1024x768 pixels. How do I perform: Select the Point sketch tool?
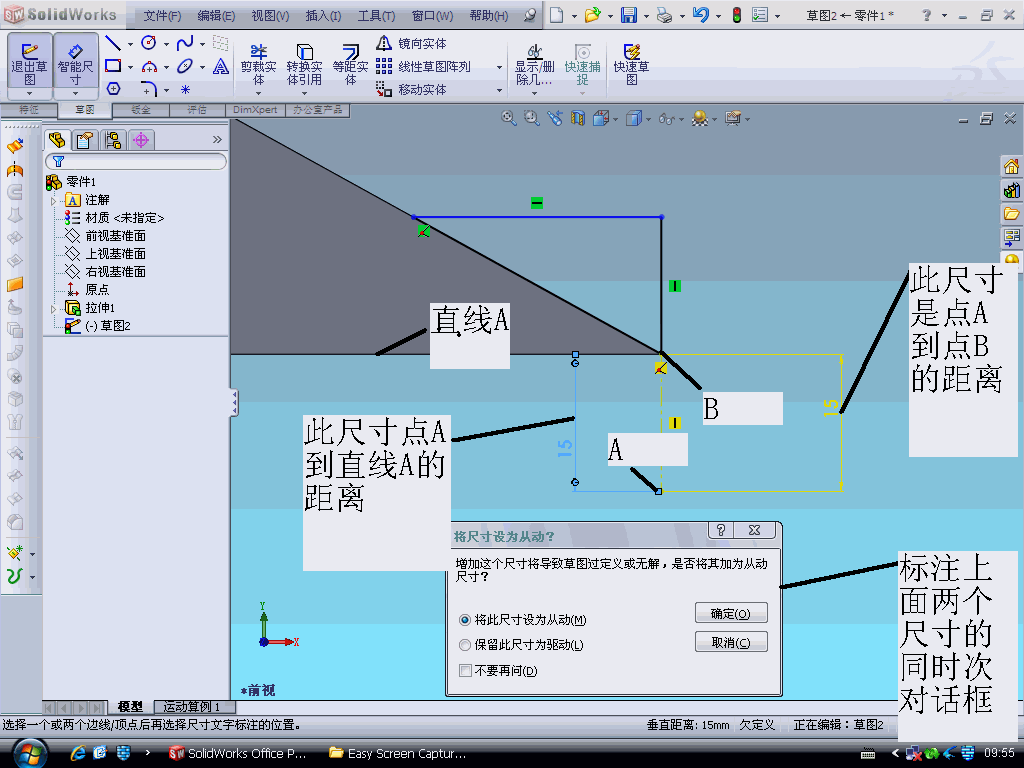pos(185,89)
